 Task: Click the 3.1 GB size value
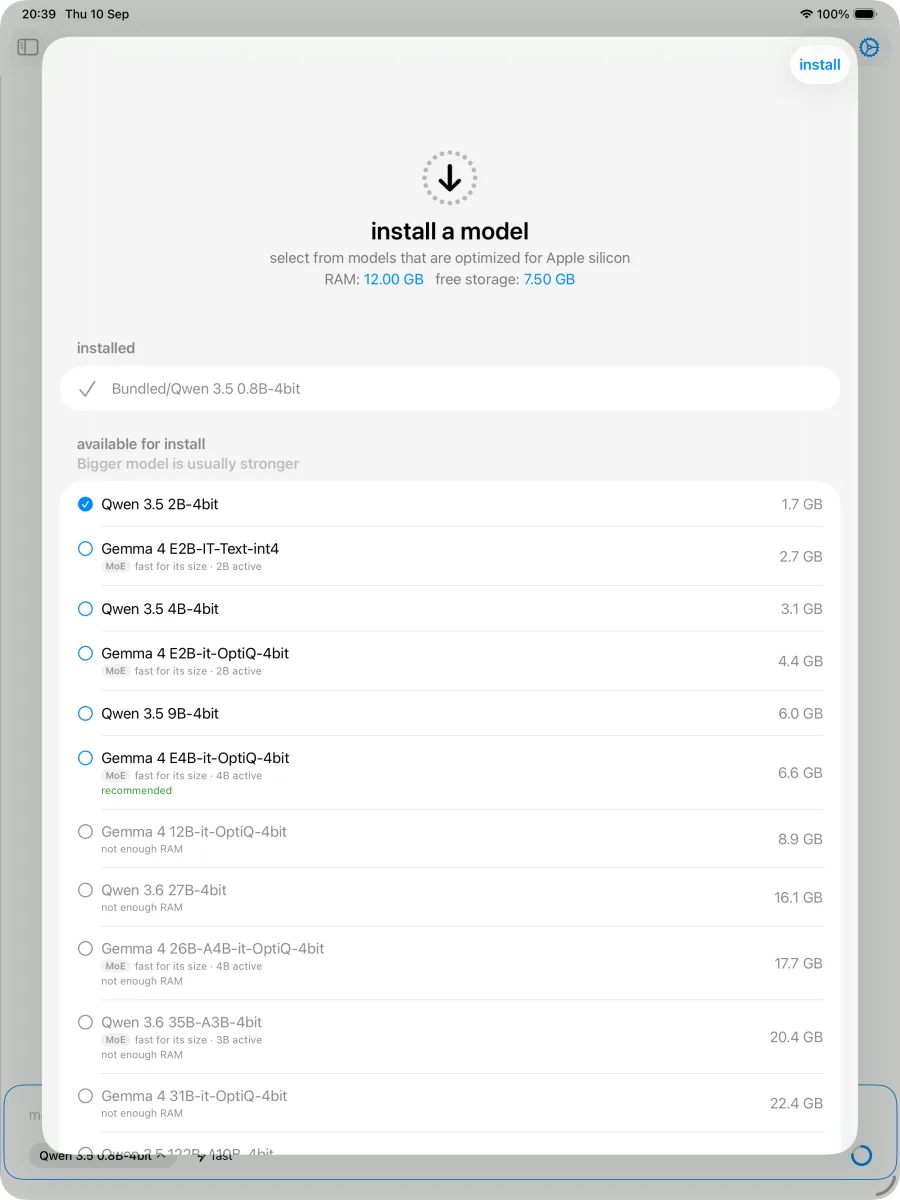point(802,608)
